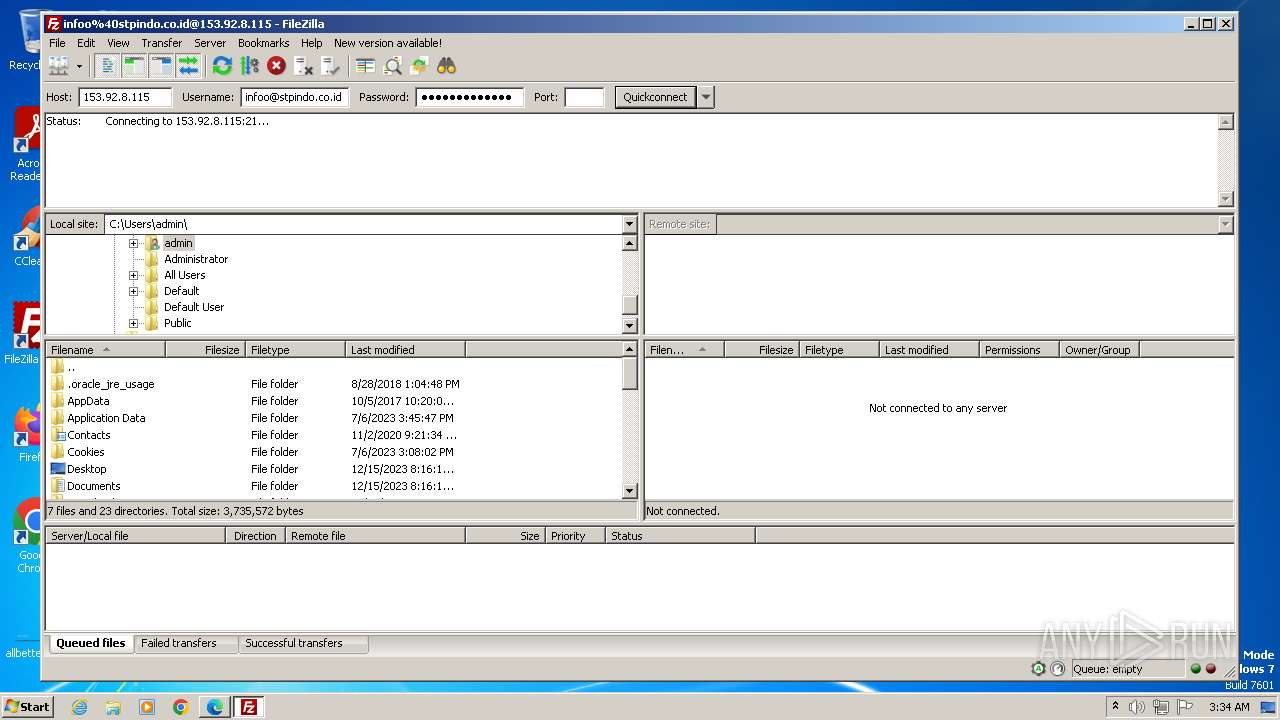Viewport: 1280px width, 720px height.
Task: Open the Edit menu
Action: (86, 43)
